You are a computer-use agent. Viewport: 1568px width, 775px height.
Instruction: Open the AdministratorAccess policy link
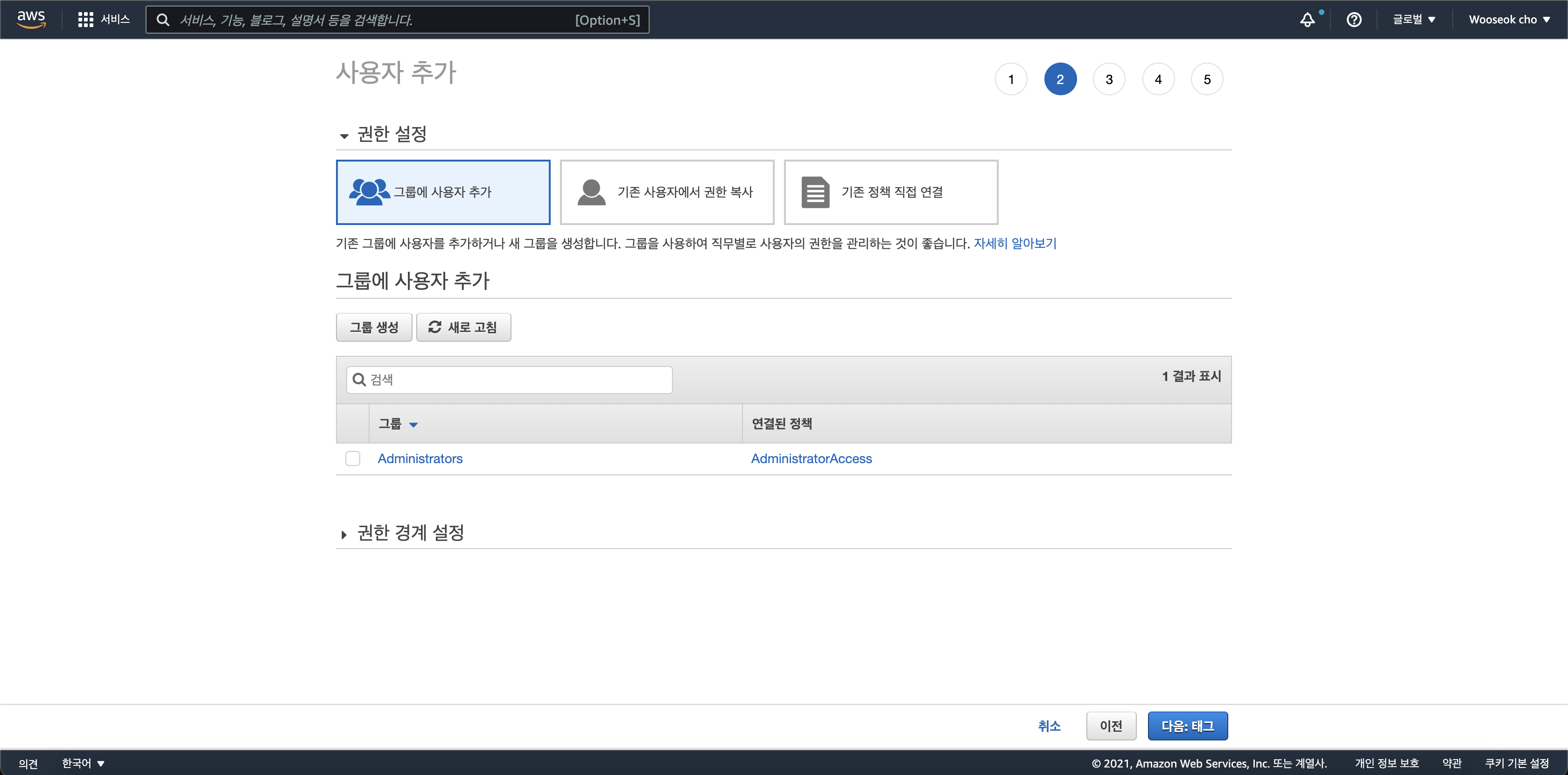(811, 458)
